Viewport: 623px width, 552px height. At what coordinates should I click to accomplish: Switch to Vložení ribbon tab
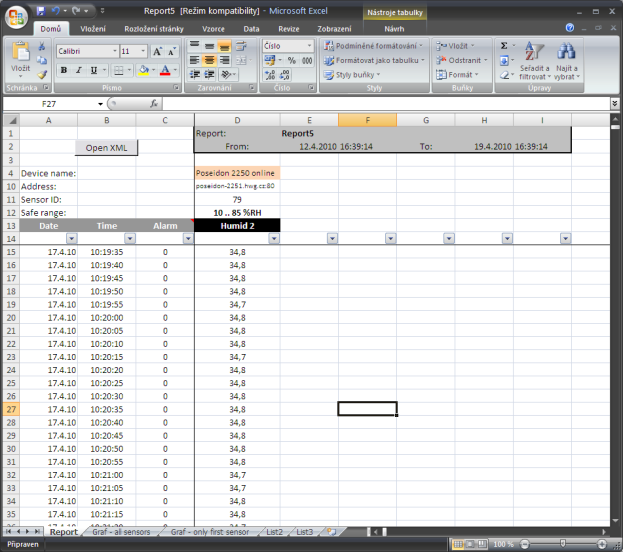(93, 29)
